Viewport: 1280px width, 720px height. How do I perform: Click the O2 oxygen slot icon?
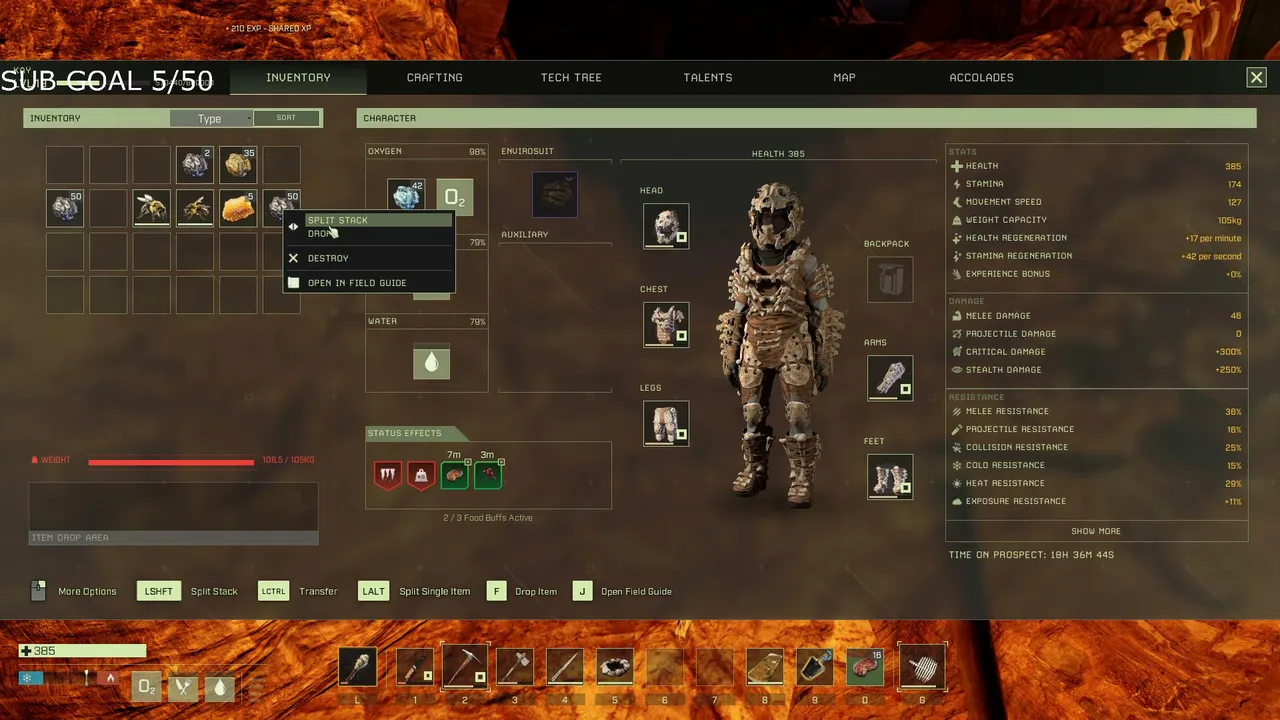coord(454,198)
